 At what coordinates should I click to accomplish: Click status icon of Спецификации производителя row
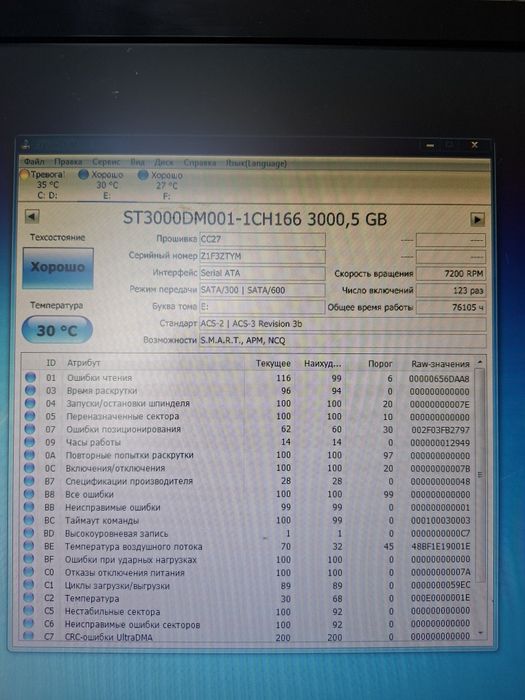(x=29, y=481)
